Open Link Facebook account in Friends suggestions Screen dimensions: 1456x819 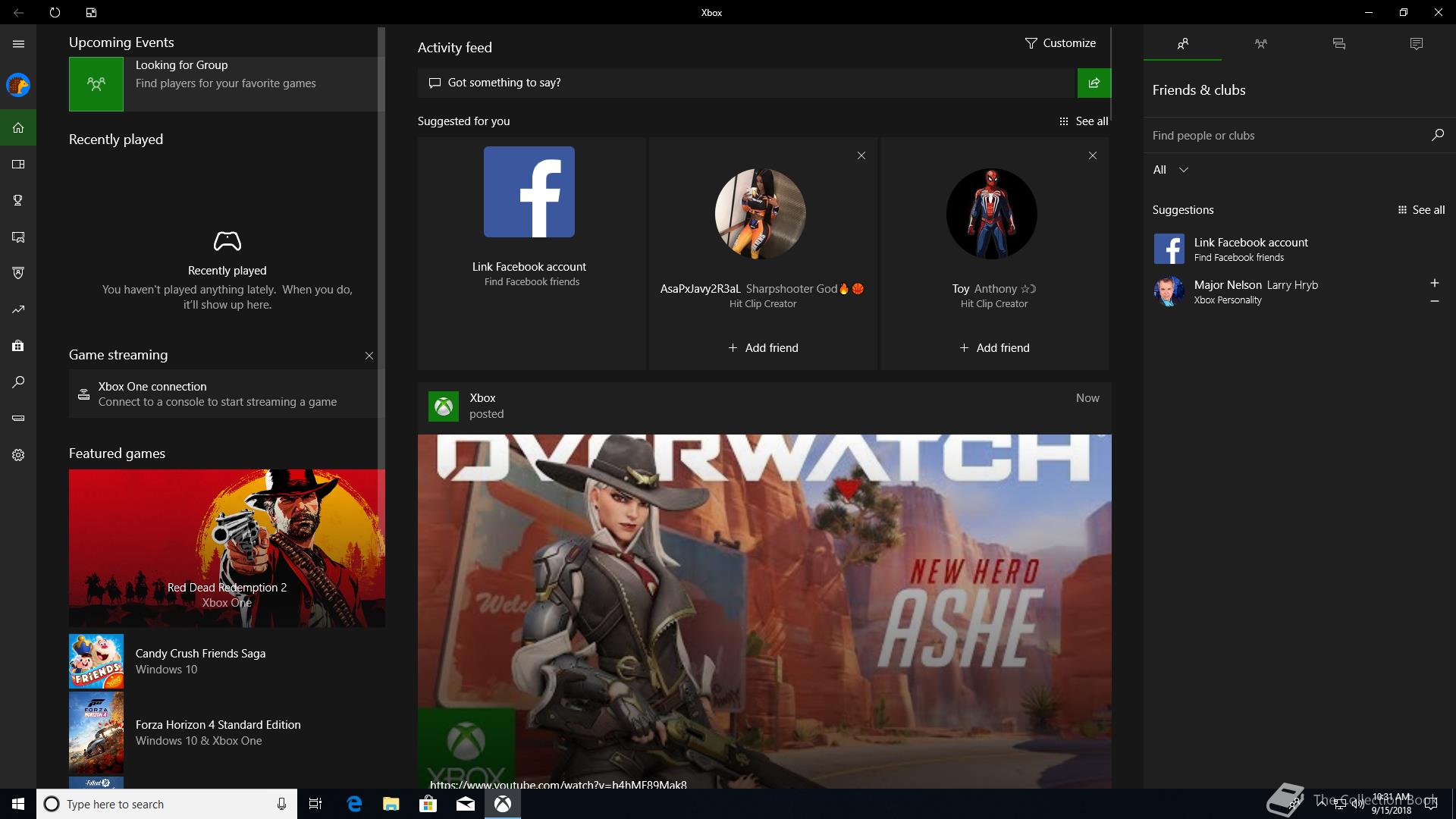coord(1300,249)
